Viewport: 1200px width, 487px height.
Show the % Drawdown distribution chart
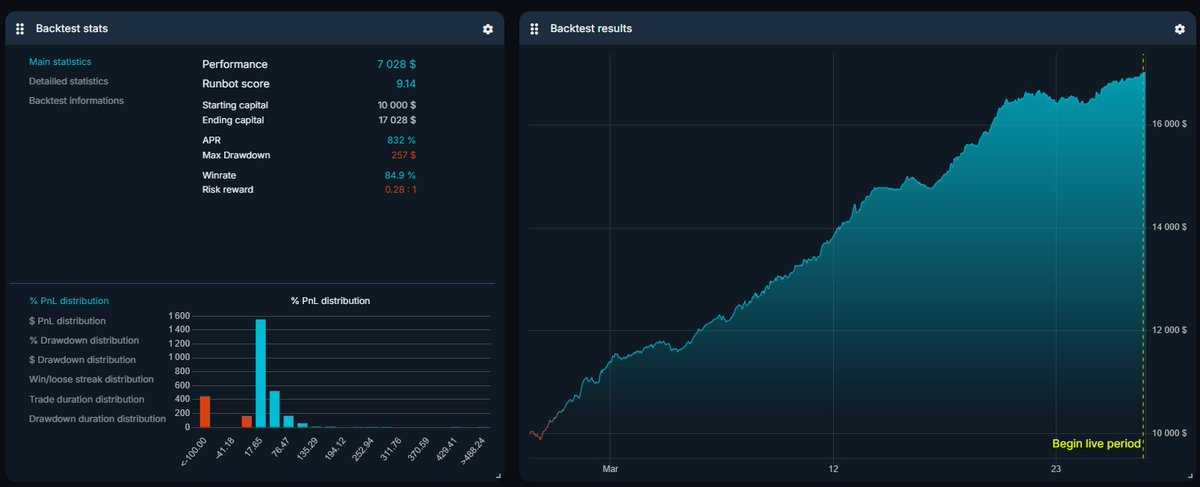pos(83,340)
